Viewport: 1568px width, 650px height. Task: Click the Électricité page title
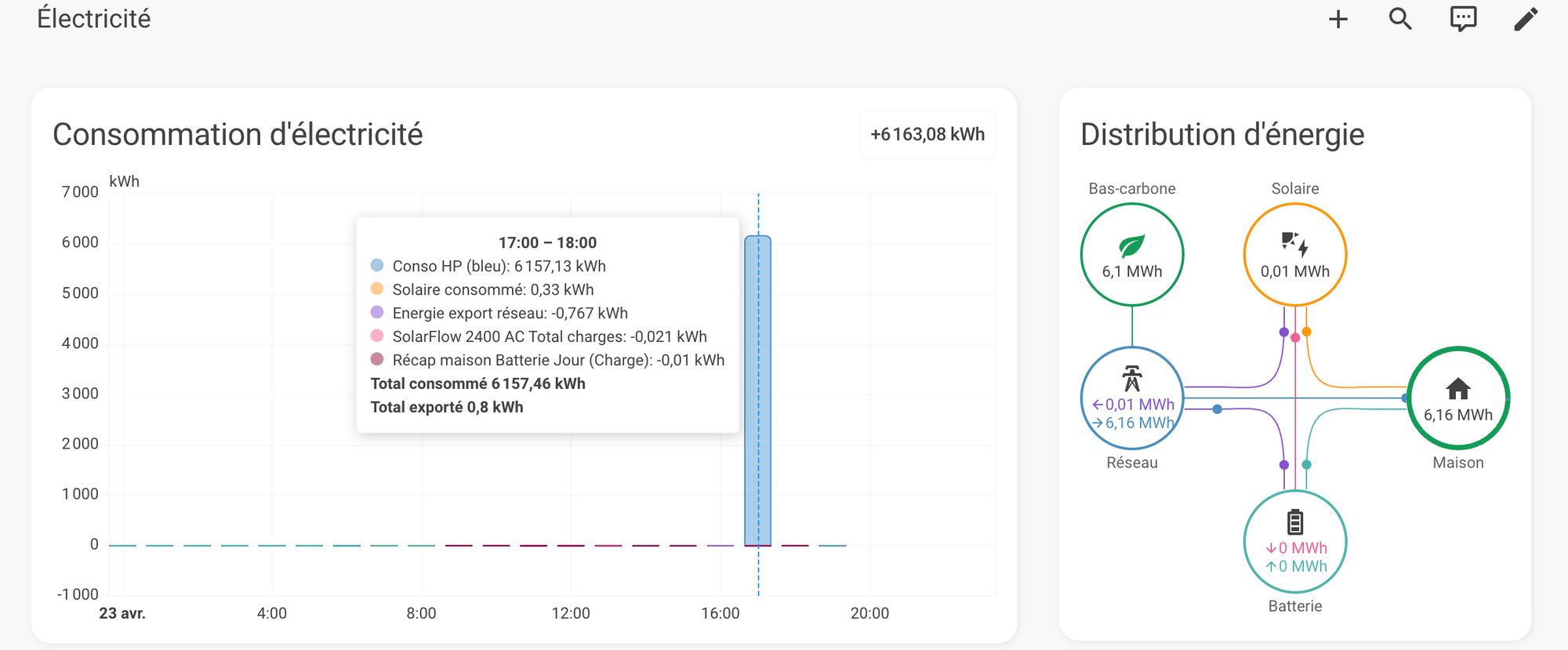pos(94,19)
